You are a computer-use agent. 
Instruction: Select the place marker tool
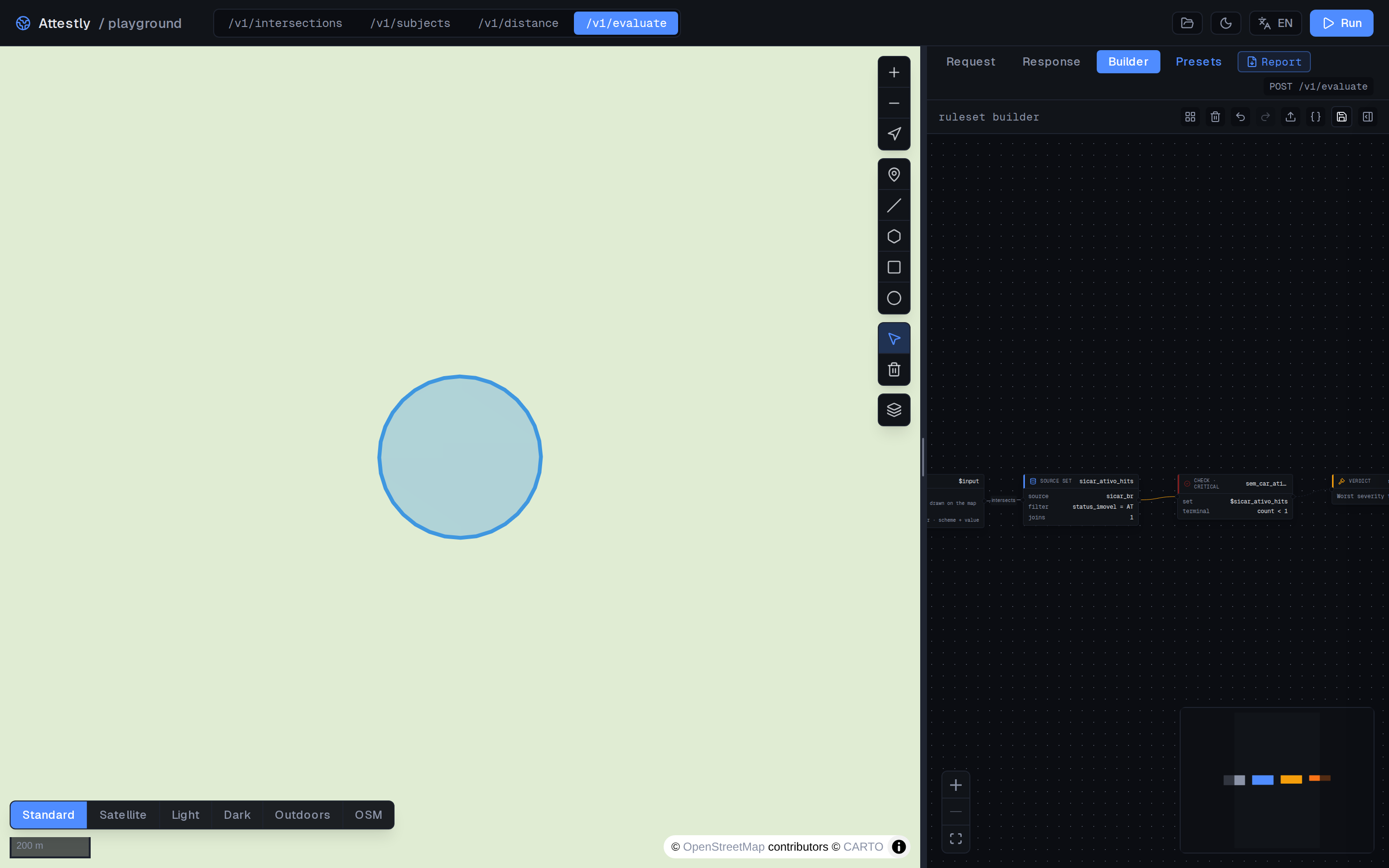[894, 174]
